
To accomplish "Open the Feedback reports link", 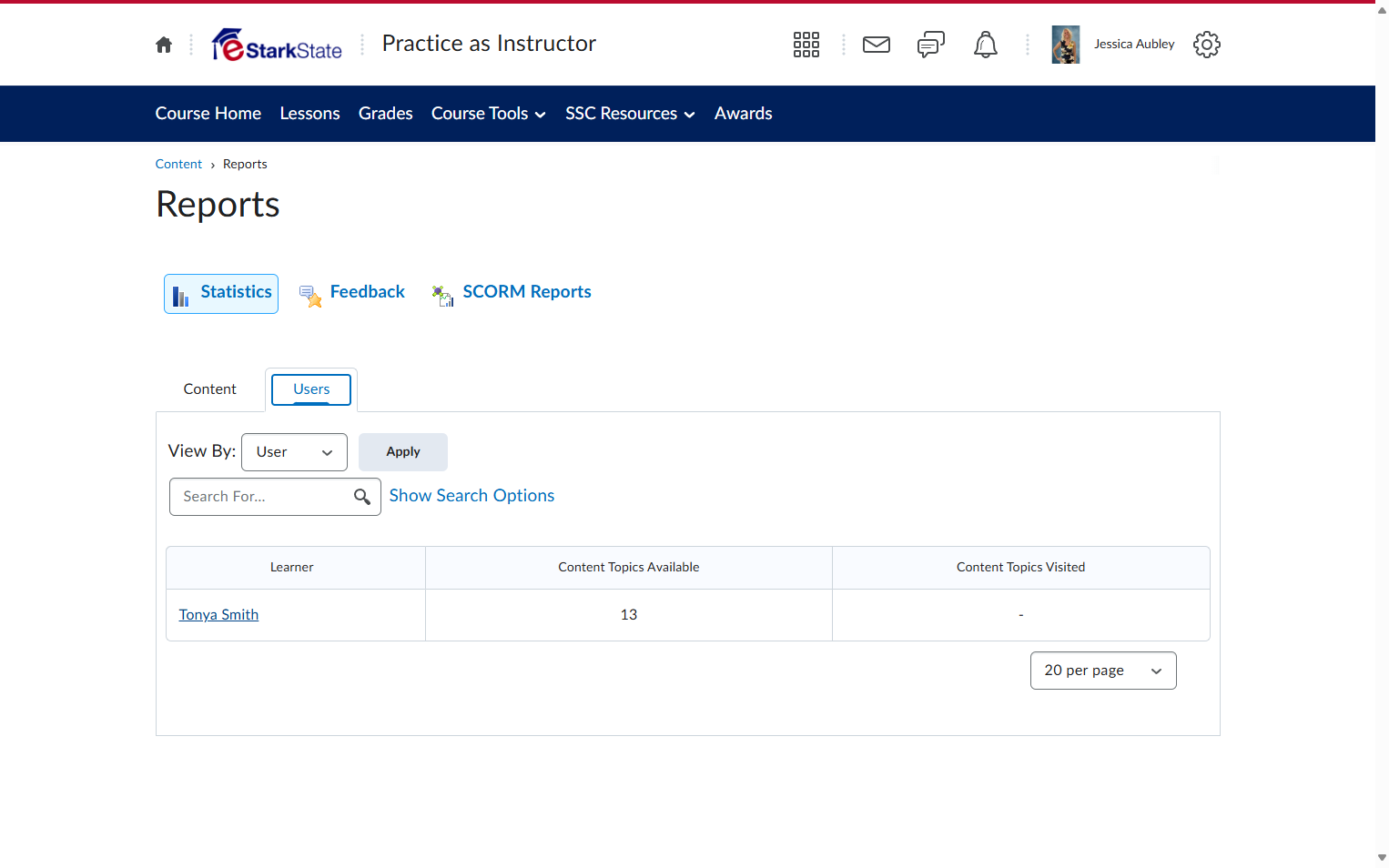I will 368,292.
